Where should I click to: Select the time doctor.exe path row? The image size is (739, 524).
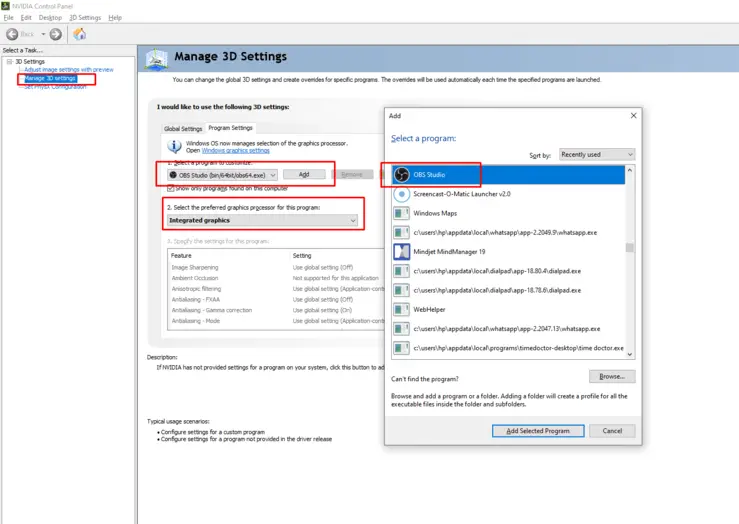click(x=509, y=348)
